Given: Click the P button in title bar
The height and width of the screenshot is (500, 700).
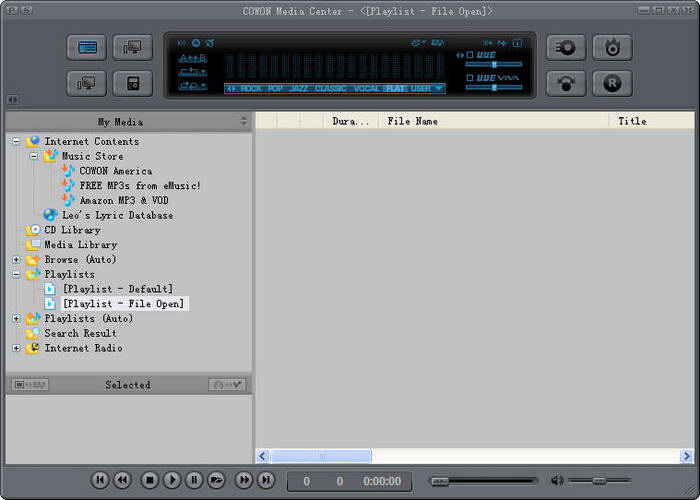Looking at the screenshot, I should click(11, 10).
